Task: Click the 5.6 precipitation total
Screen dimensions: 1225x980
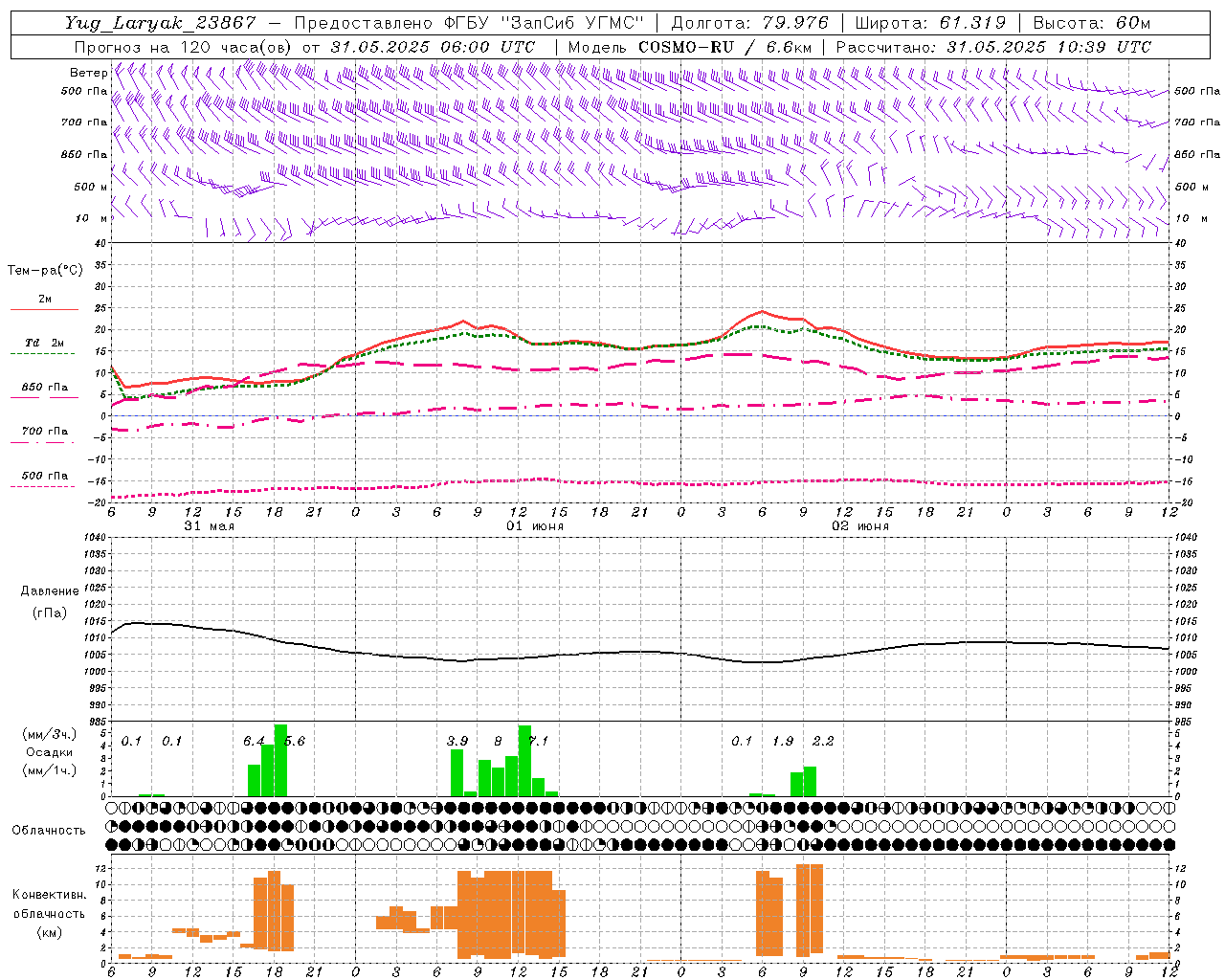Action: (294, 741)
